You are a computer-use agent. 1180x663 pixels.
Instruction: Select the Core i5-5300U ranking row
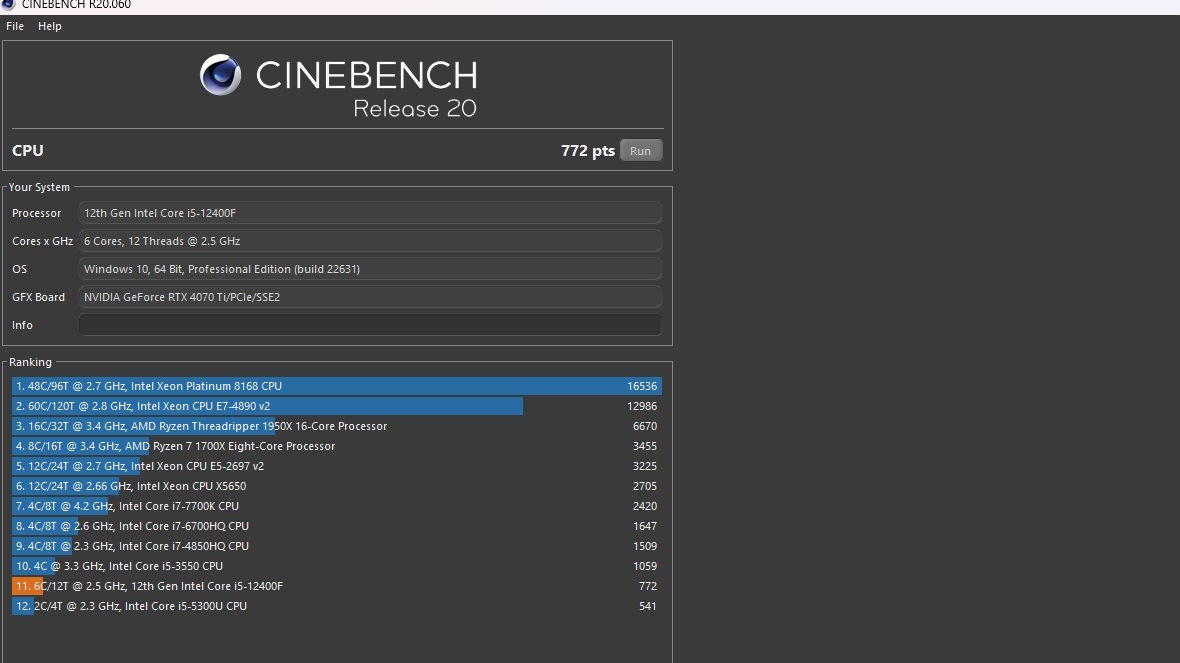(x=336, y=606)
